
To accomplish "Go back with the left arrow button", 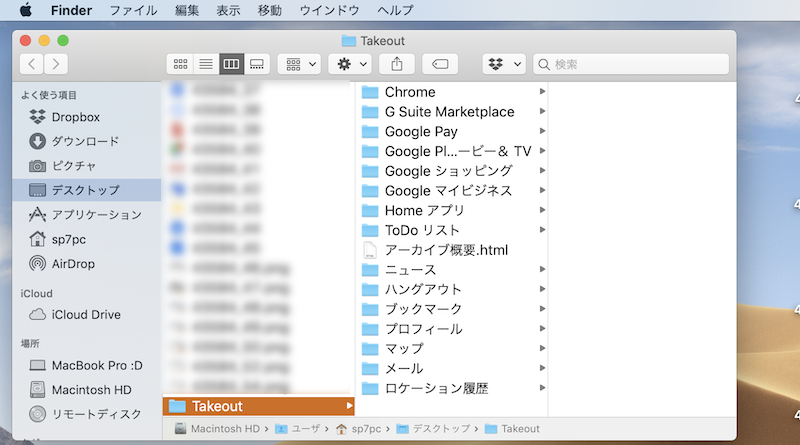I will 32,64.
